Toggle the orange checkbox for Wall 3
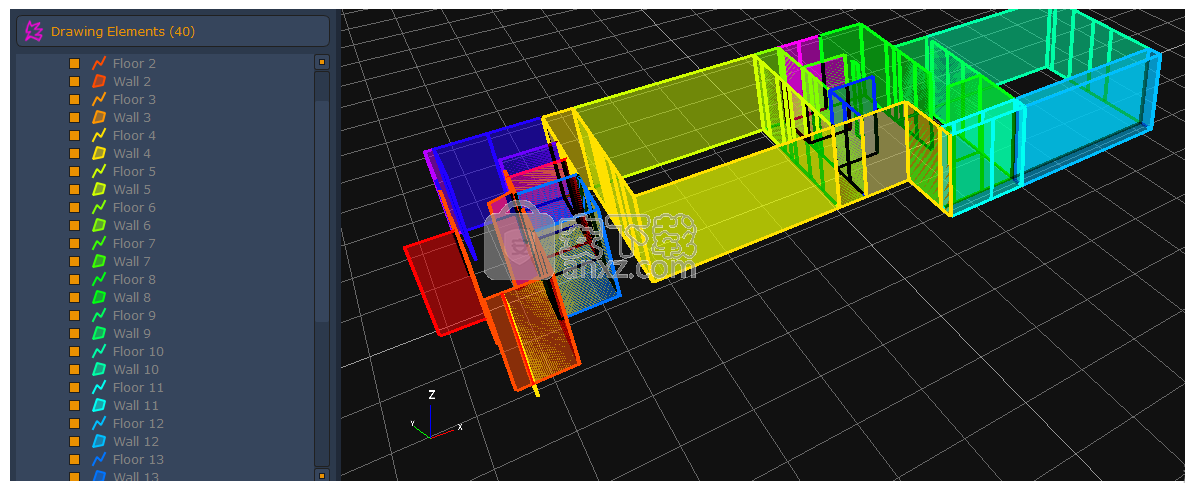Screen dimensions: 1185x483 point(74,117)
